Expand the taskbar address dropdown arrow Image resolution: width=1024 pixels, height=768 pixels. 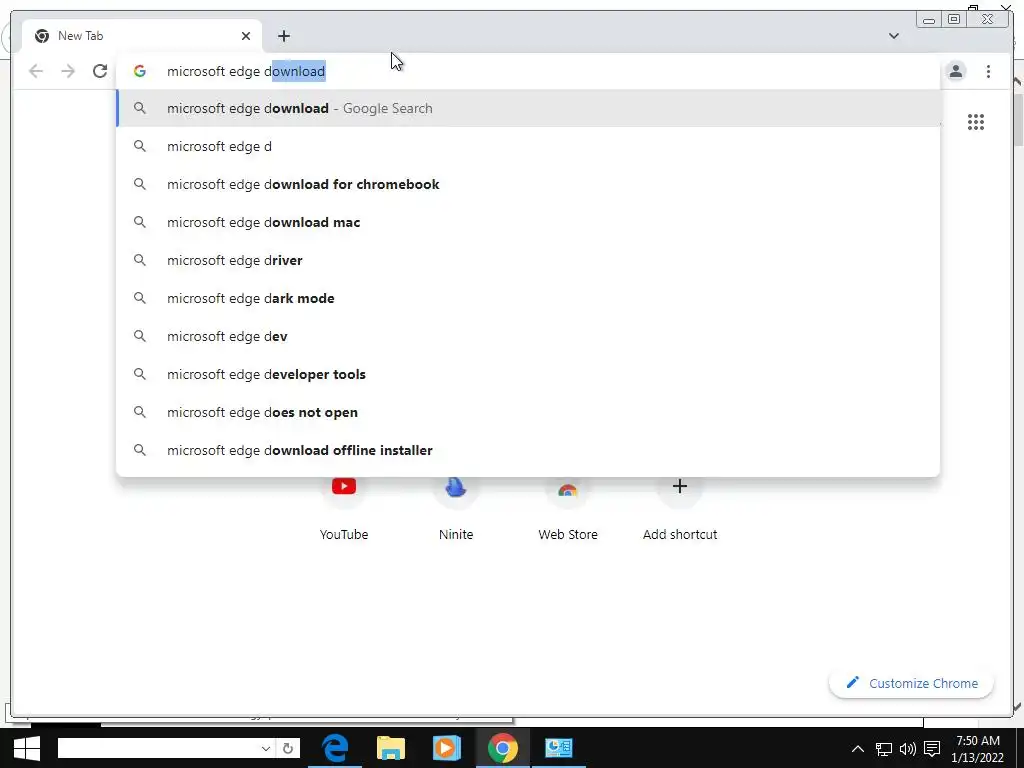[x=266, y=748]
